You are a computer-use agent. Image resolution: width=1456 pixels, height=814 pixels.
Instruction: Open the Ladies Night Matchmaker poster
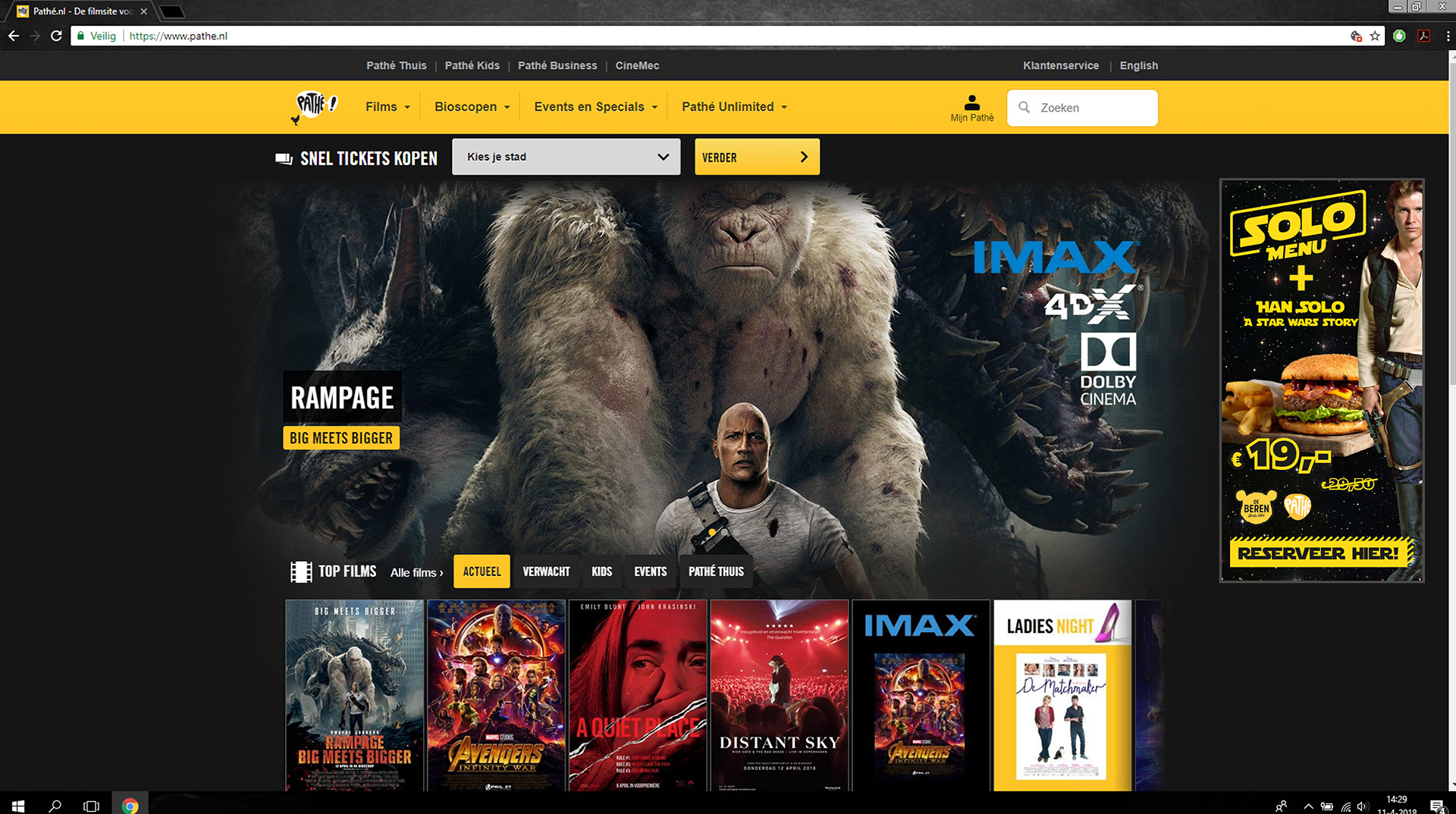[1062, 696]
